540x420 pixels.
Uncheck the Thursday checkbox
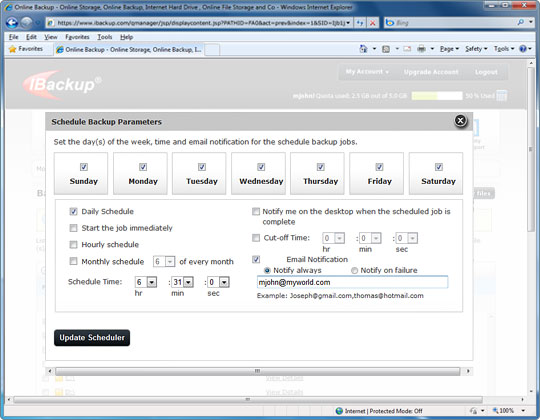321,167
